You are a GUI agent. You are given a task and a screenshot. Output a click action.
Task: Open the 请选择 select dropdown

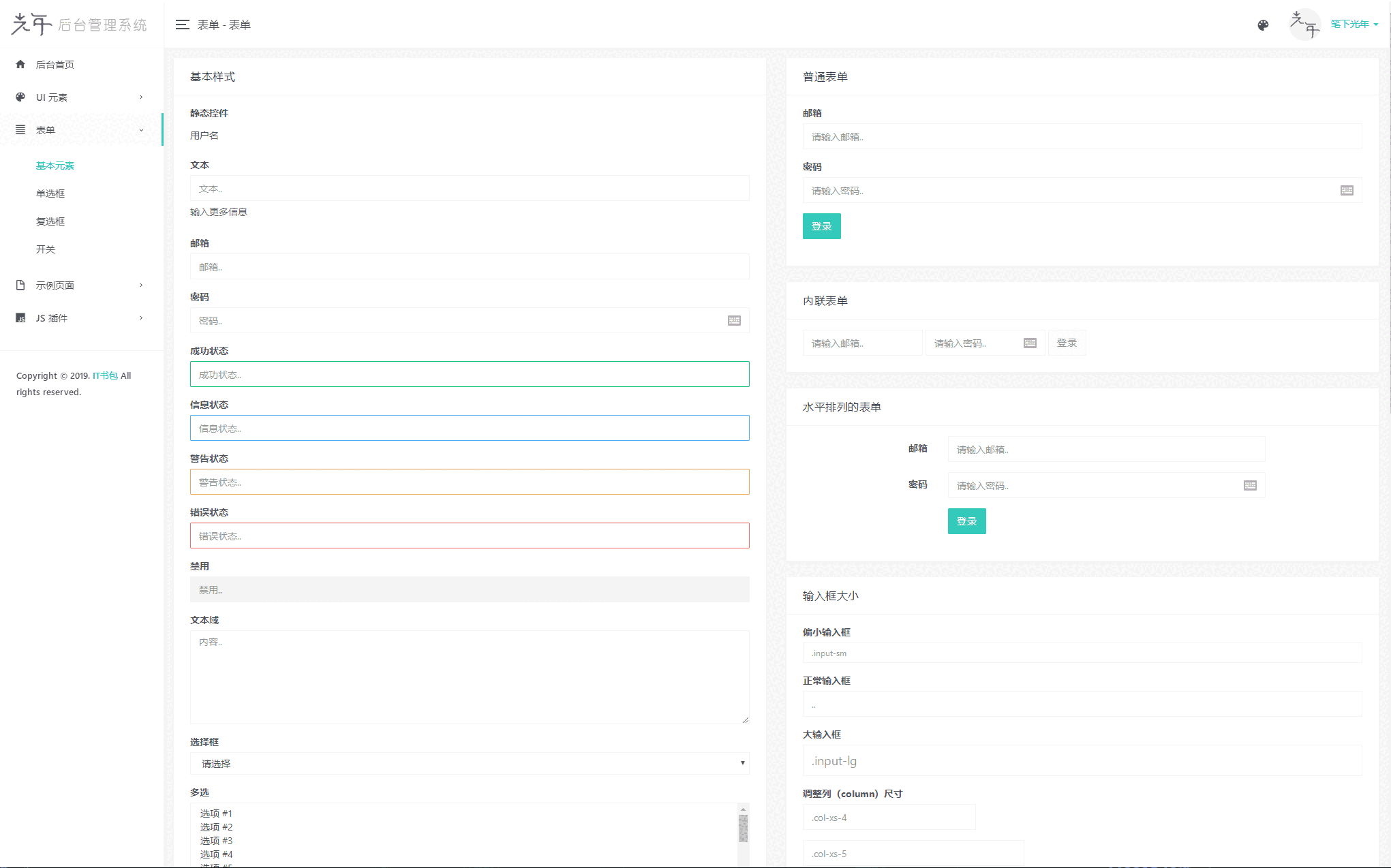click(470, 763)
